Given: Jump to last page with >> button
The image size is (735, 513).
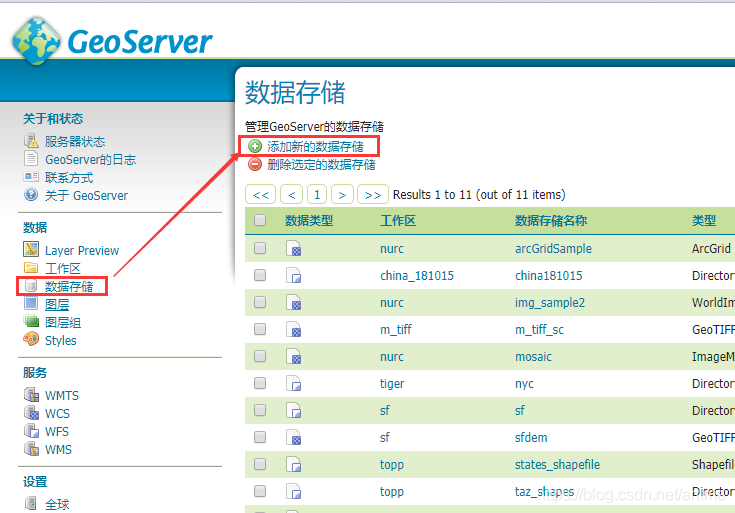Looking at the screenshot, I should tap(373, 195).
